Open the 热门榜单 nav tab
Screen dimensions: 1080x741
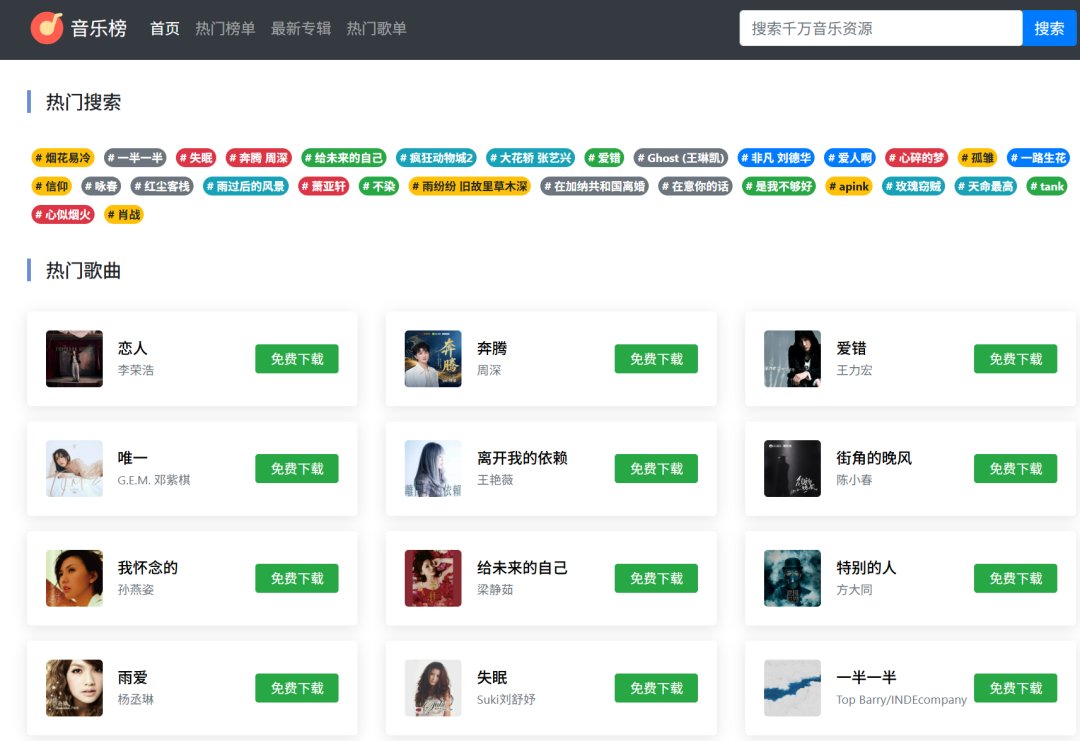pyautogui.click(x=225, y=29)
